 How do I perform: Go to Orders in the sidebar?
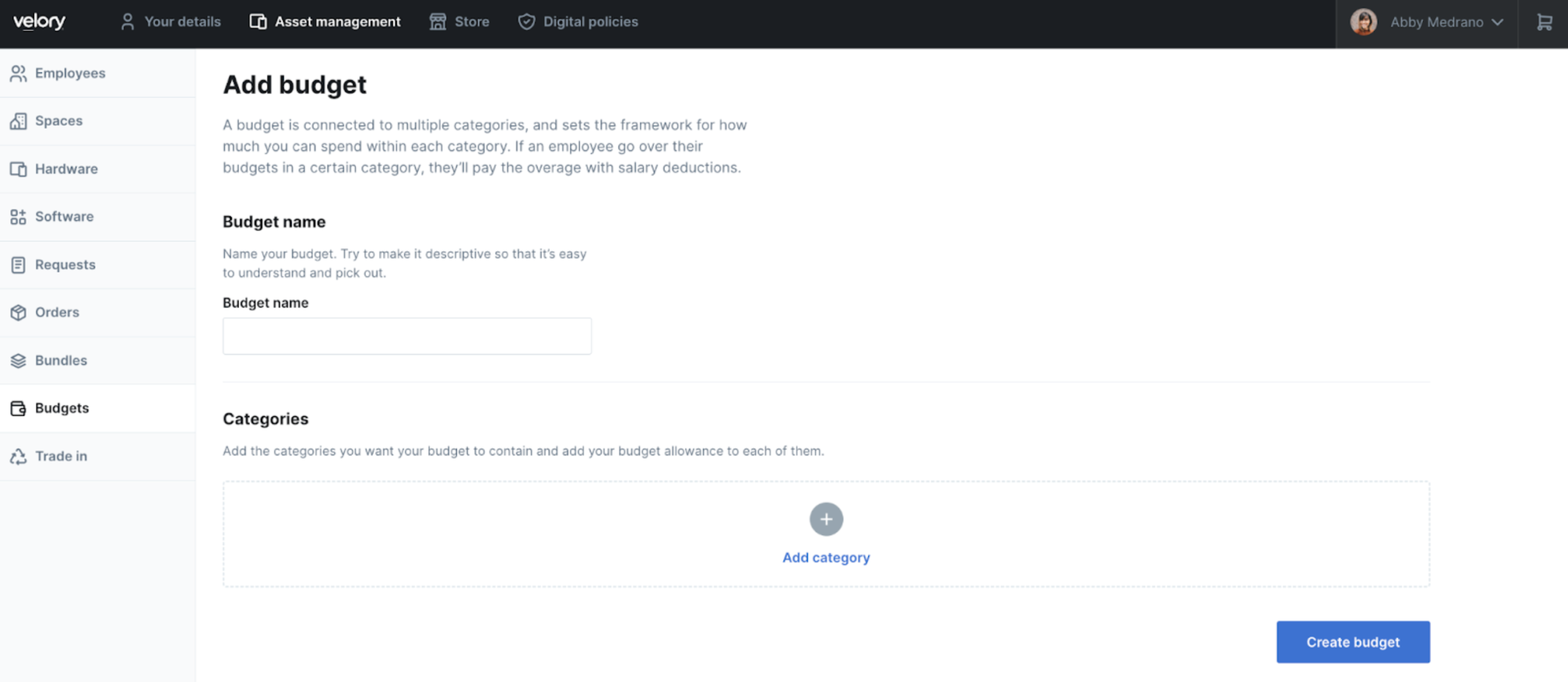coord(97,312)
